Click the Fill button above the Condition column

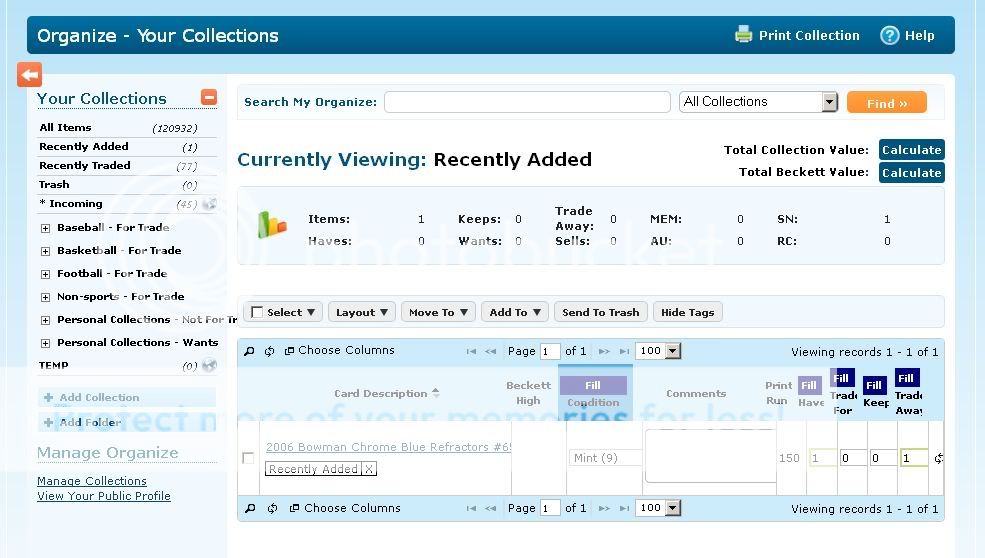point(593,385)
